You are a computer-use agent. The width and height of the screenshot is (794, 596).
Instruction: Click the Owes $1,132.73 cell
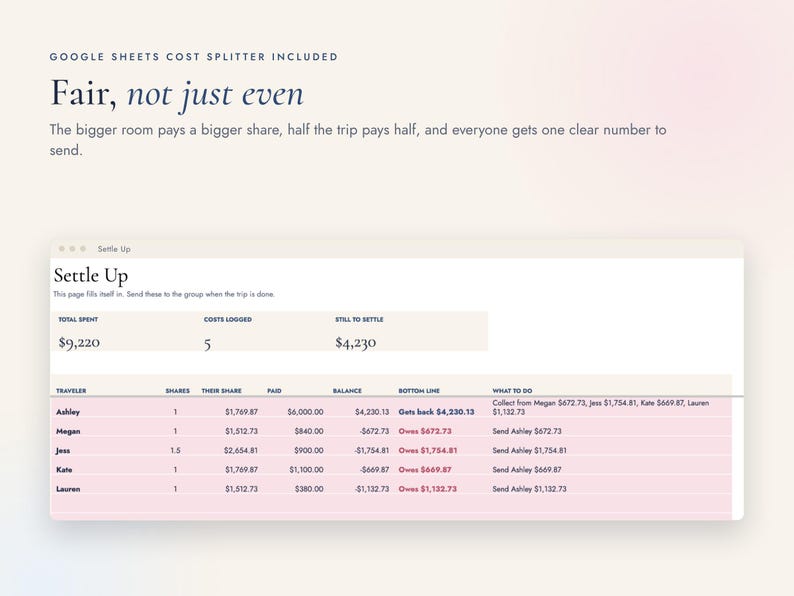click(x=427, y=489)
